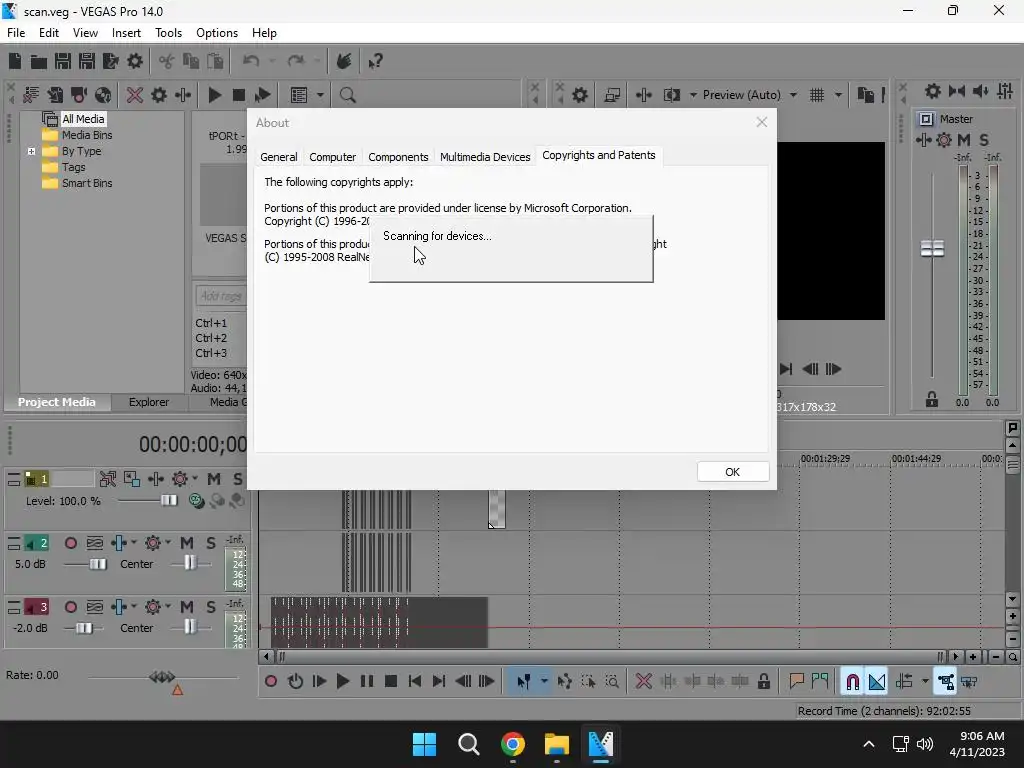Select Normal Edit Tool icon

pyautogui.click(x=524, y=682)
